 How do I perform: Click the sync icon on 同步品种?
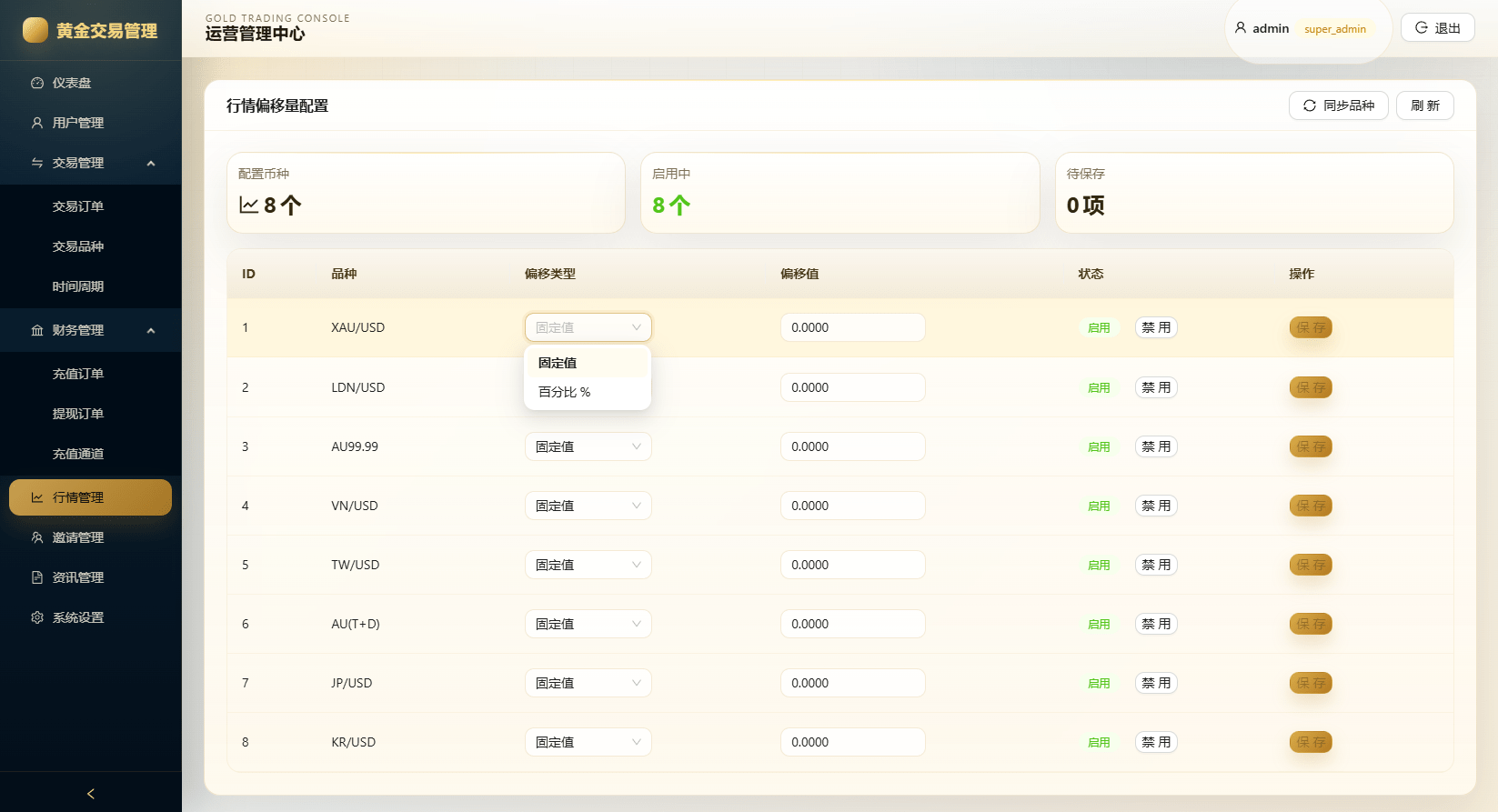point(1310,105)
